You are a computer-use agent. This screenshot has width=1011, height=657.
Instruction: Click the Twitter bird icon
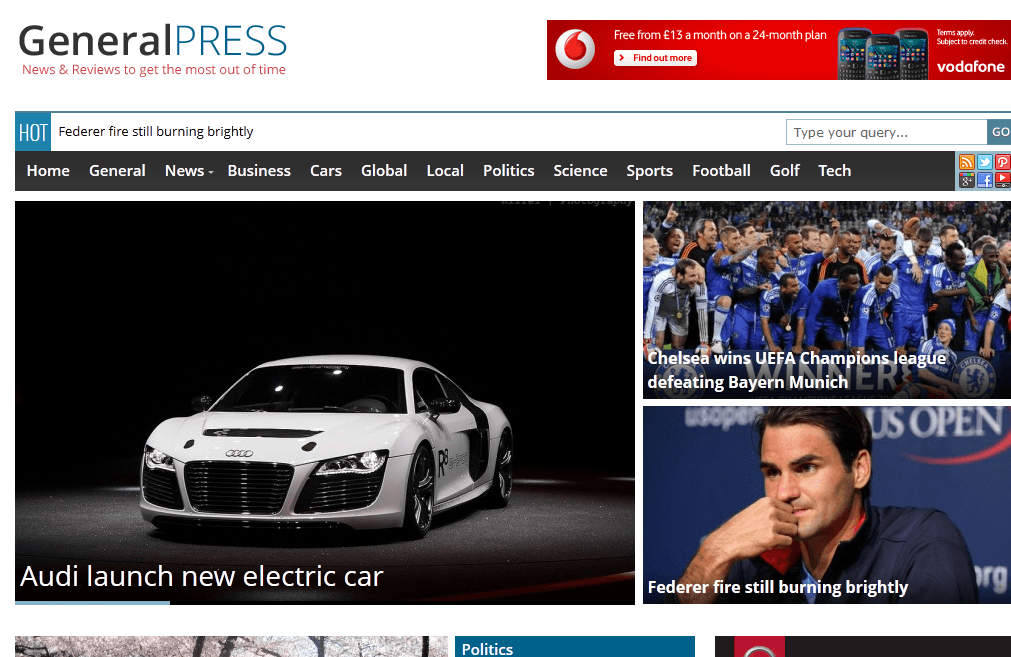(985, 162)
